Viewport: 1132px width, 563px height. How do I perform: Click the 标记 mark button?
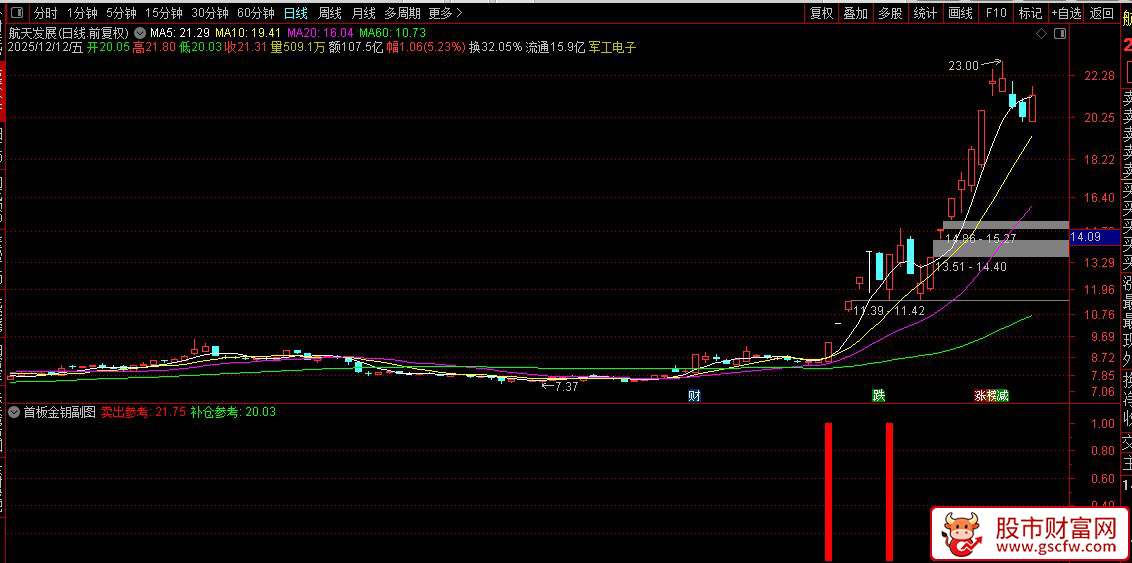pyautogui.click(x=1030, y=13)
